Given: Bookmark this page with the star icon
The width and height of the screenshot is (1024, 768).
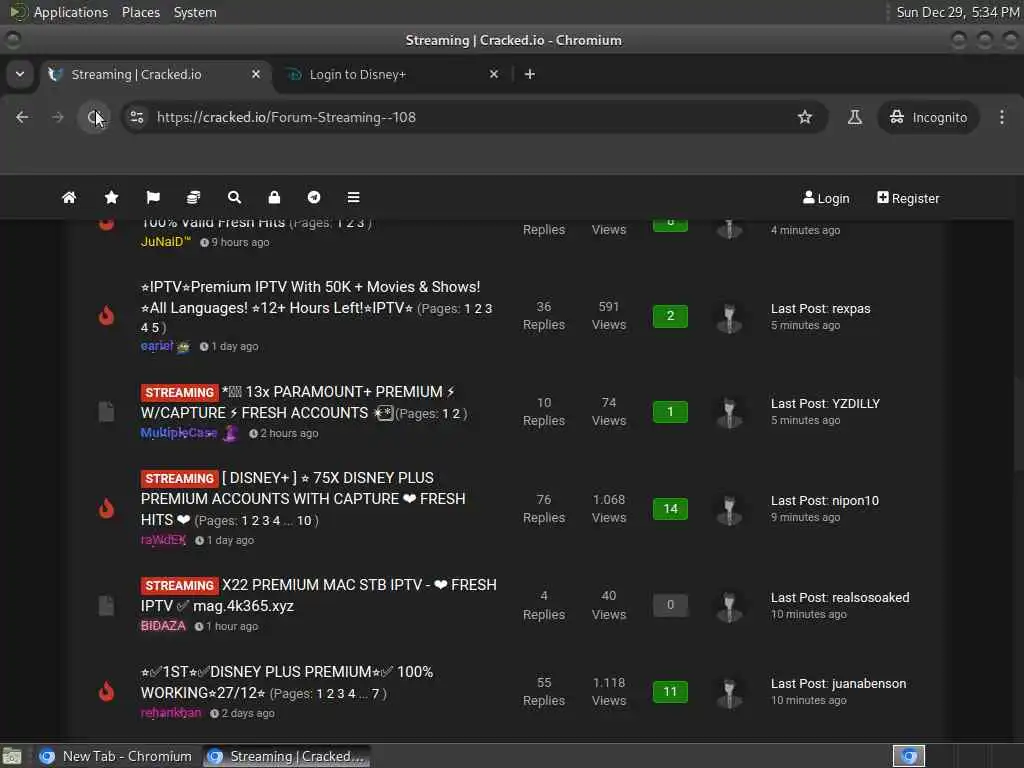Looking at the screenshot, I should coord(805,117).
